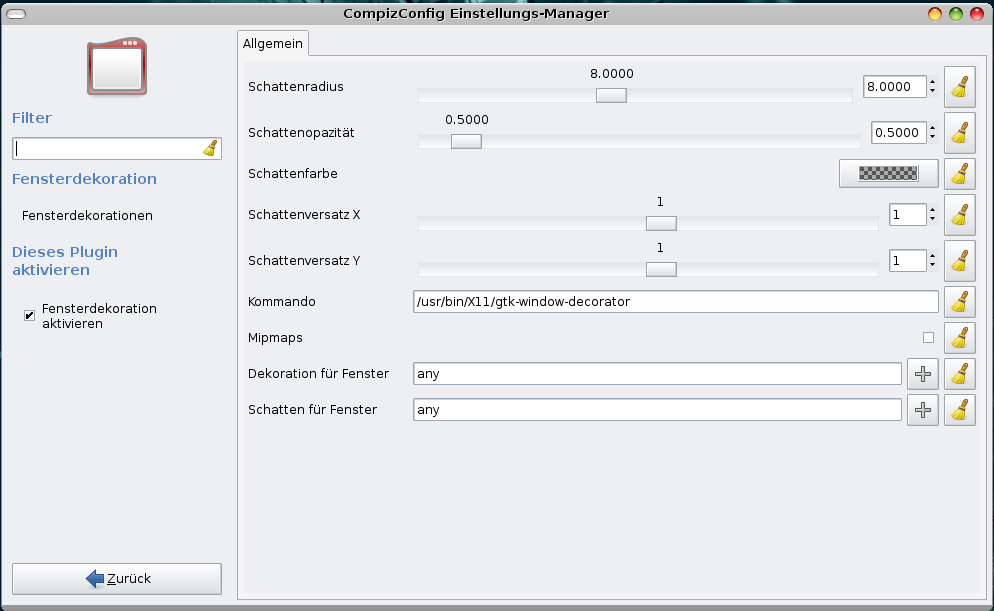Click the Dieses Plugin aktivieren heading
This screenshot has width=994, height=611.
point(65,260)
